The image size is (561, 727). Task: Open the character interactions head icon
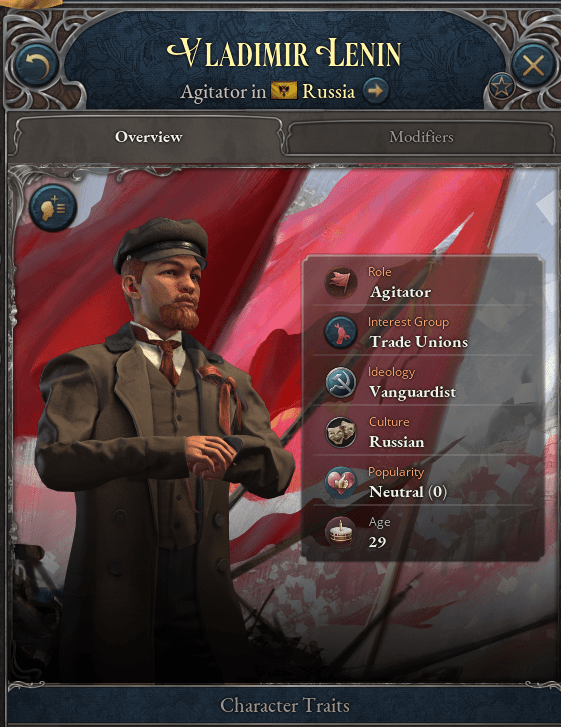click(x=53, y=208)
